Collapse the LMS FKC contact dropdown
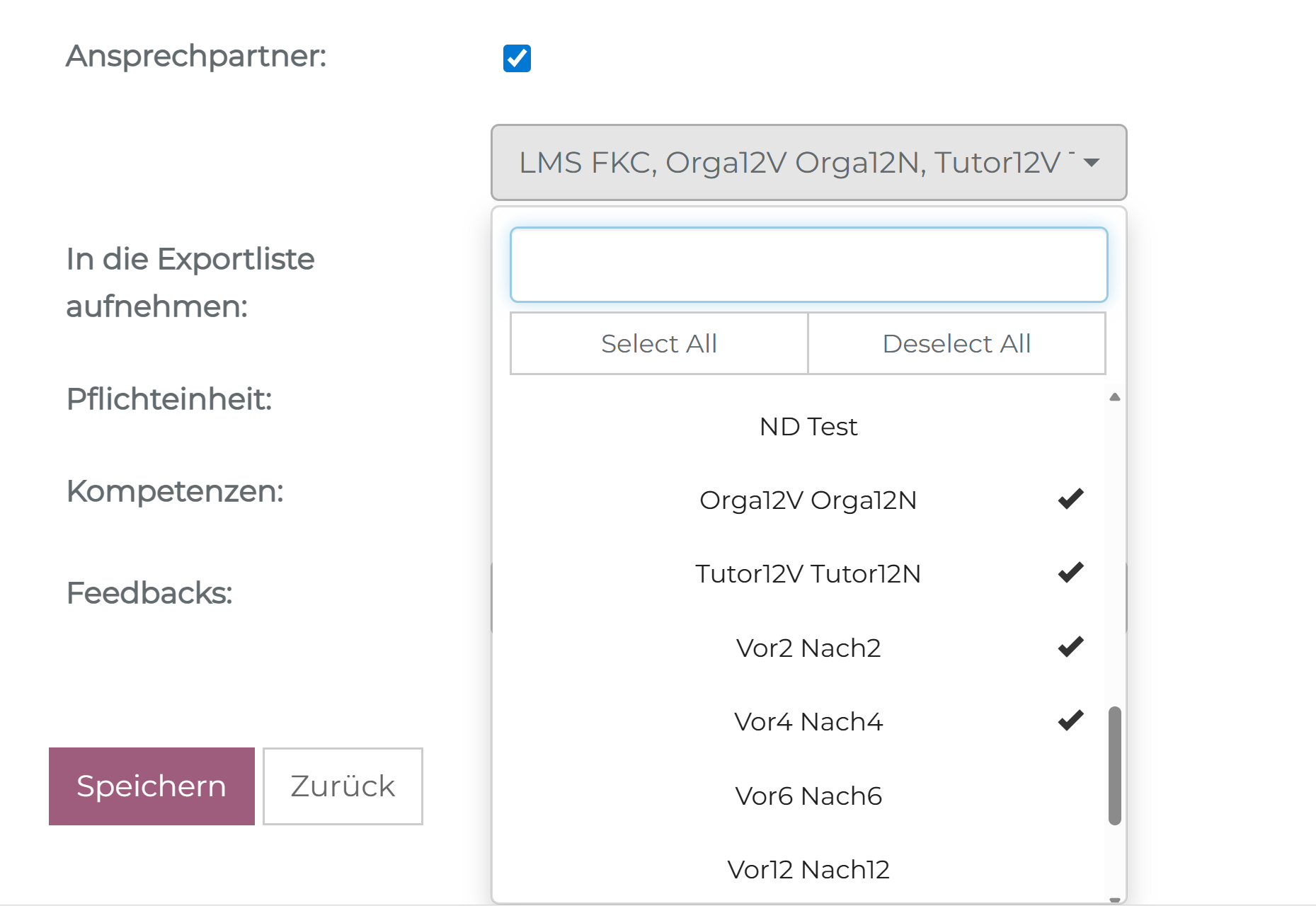Image resolution: width=1316 pixels, height=906 pixels. click(808, 163)
